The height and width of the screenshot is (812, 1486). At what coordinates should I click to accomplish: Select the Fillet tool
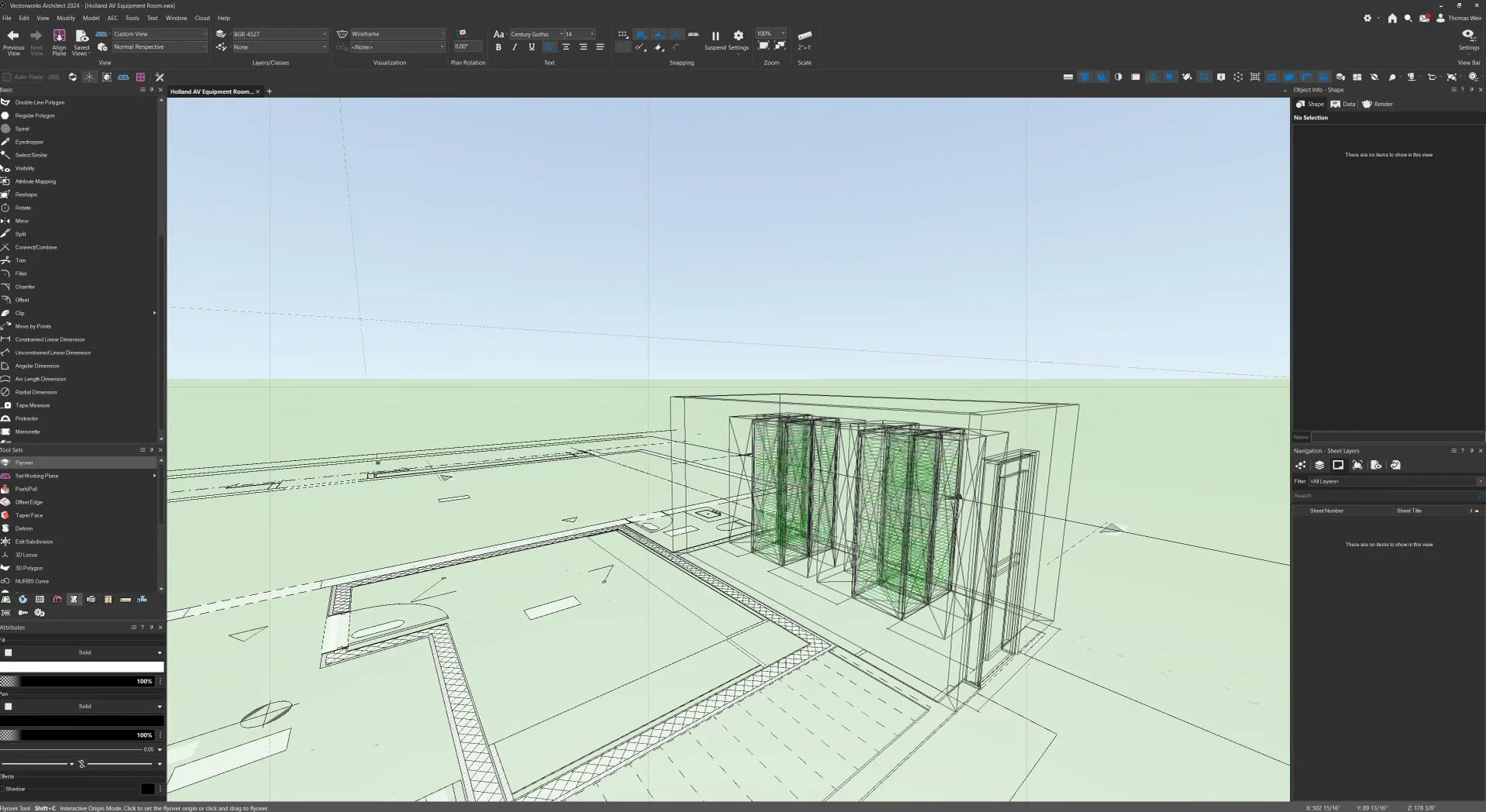coord(78,274)
